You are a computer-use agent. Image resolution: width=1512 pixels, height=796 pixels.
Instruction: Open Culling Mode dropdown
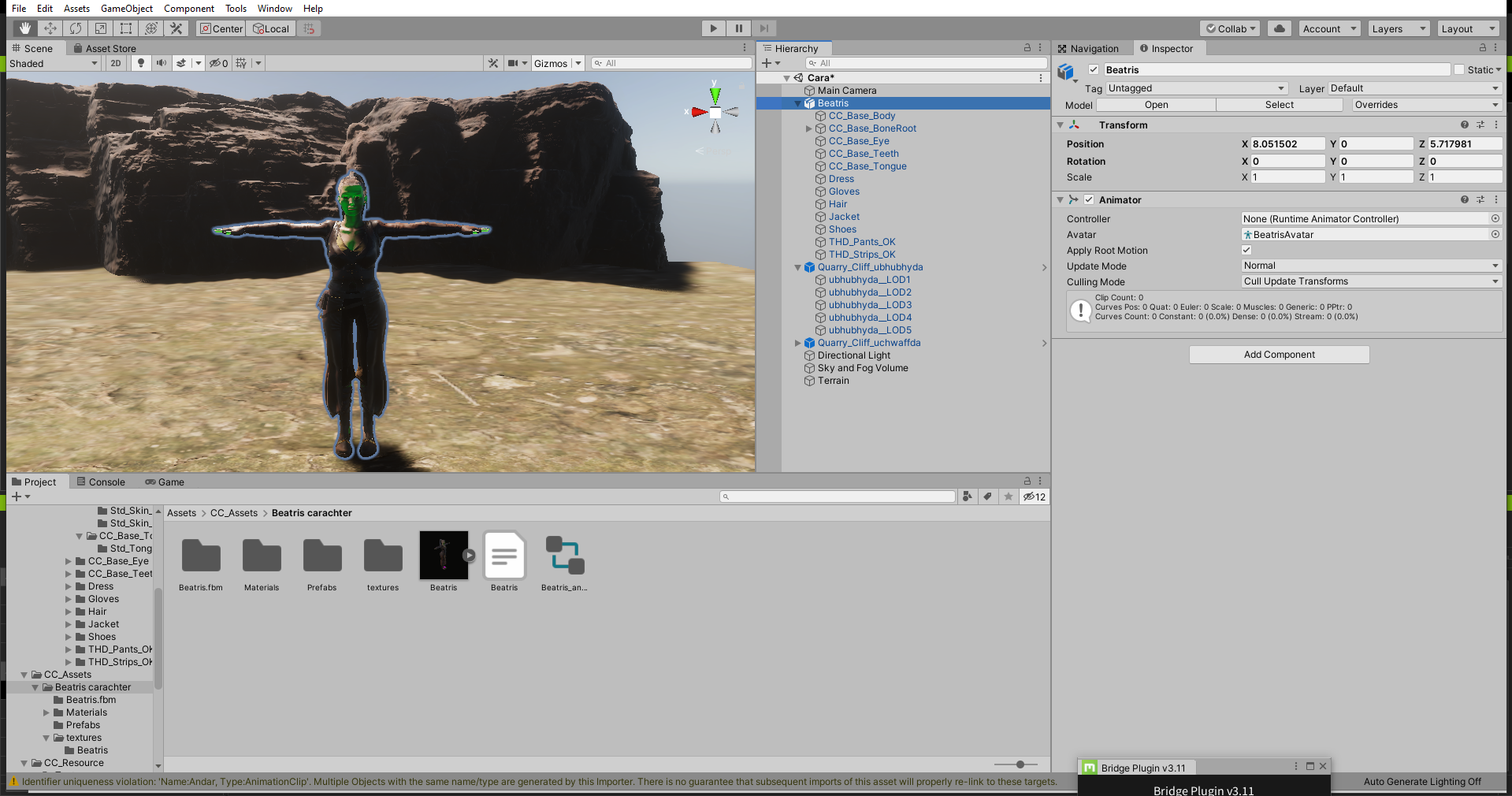[x=1372, y=281]
